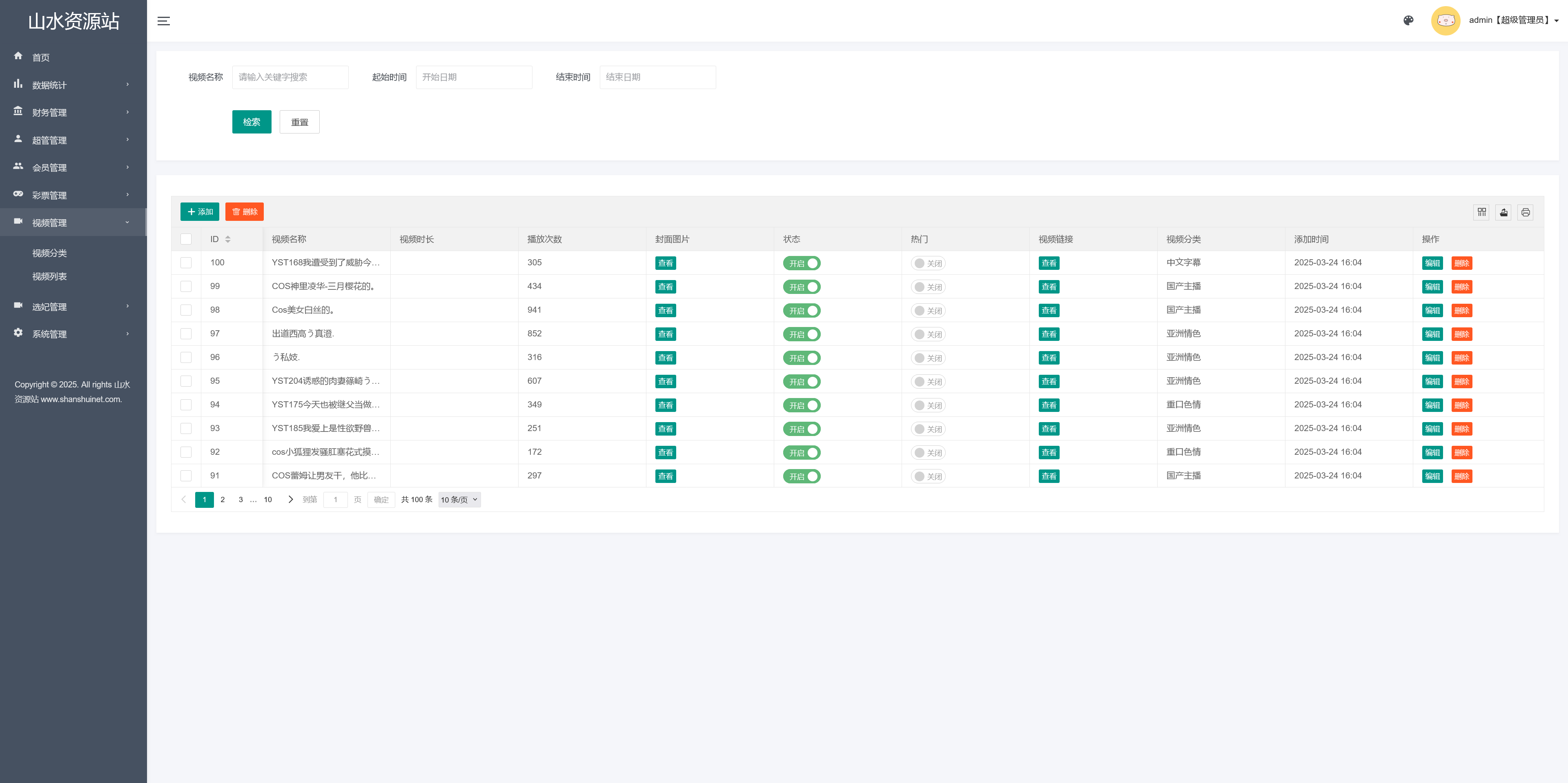
Task: Check the select-all checkbox in the table header
Action: tap(186, 239)
